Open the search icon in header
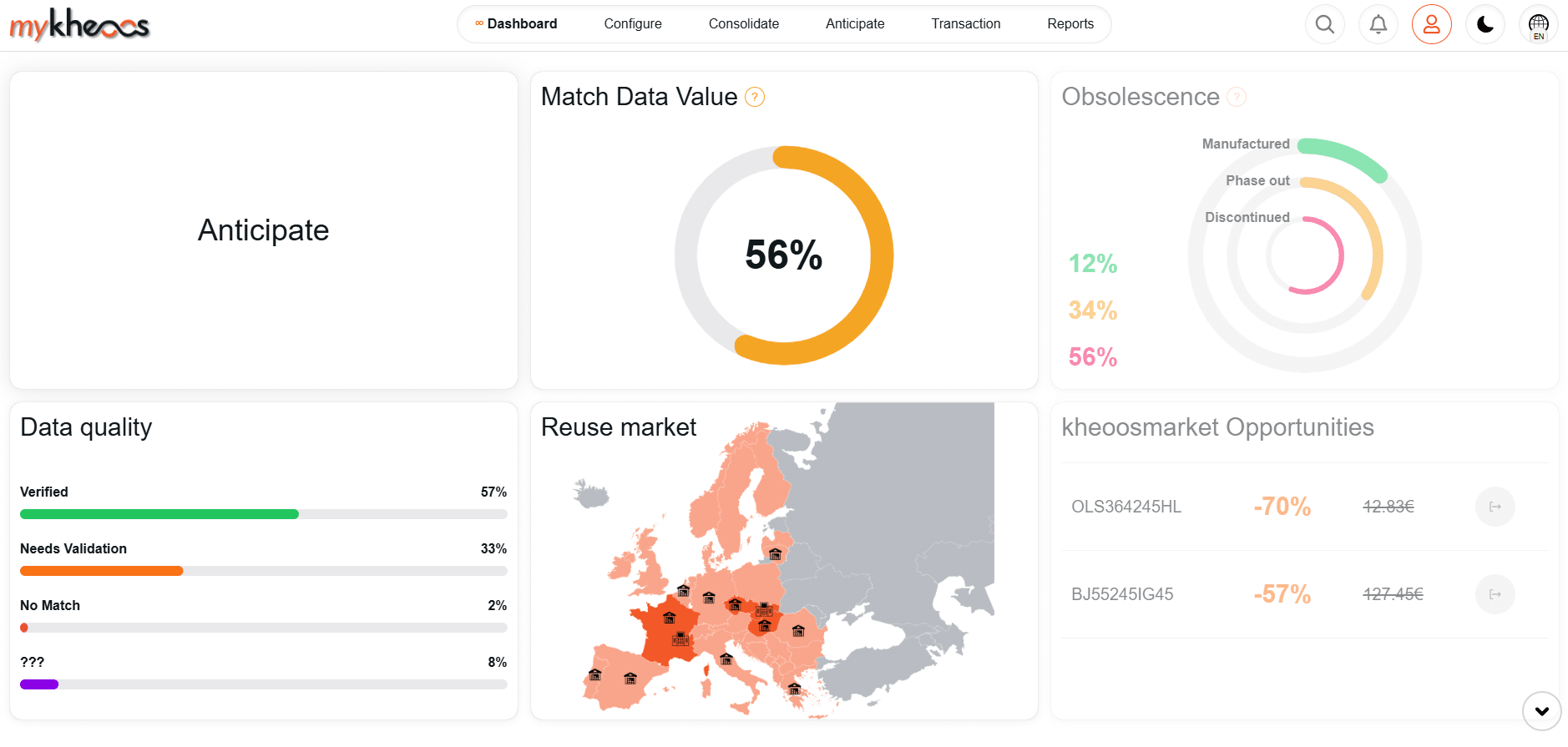This screenshot has width=1568, height=747. tap(1324, 24)
